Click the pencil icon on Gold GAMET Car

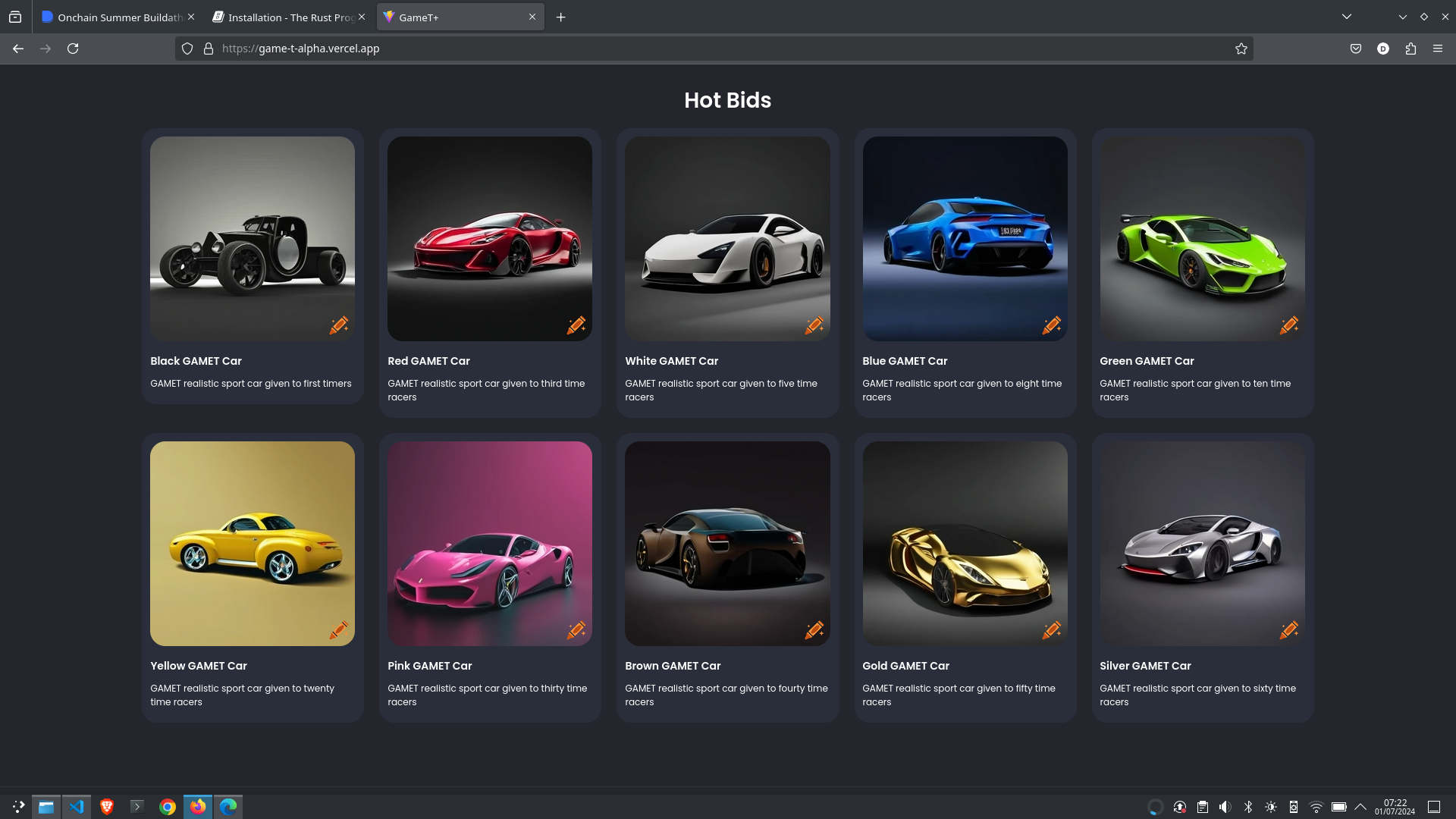pos(1051,630)
